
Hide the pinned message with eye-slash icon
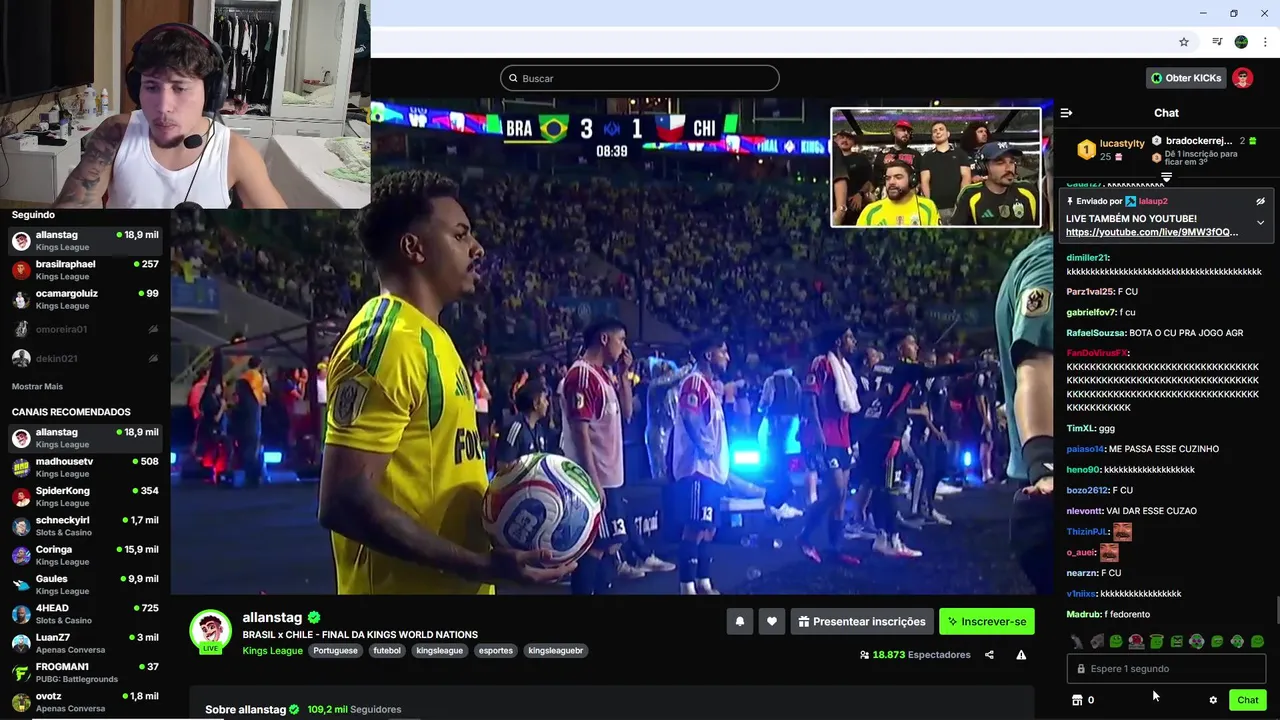tap(1260, 201)
